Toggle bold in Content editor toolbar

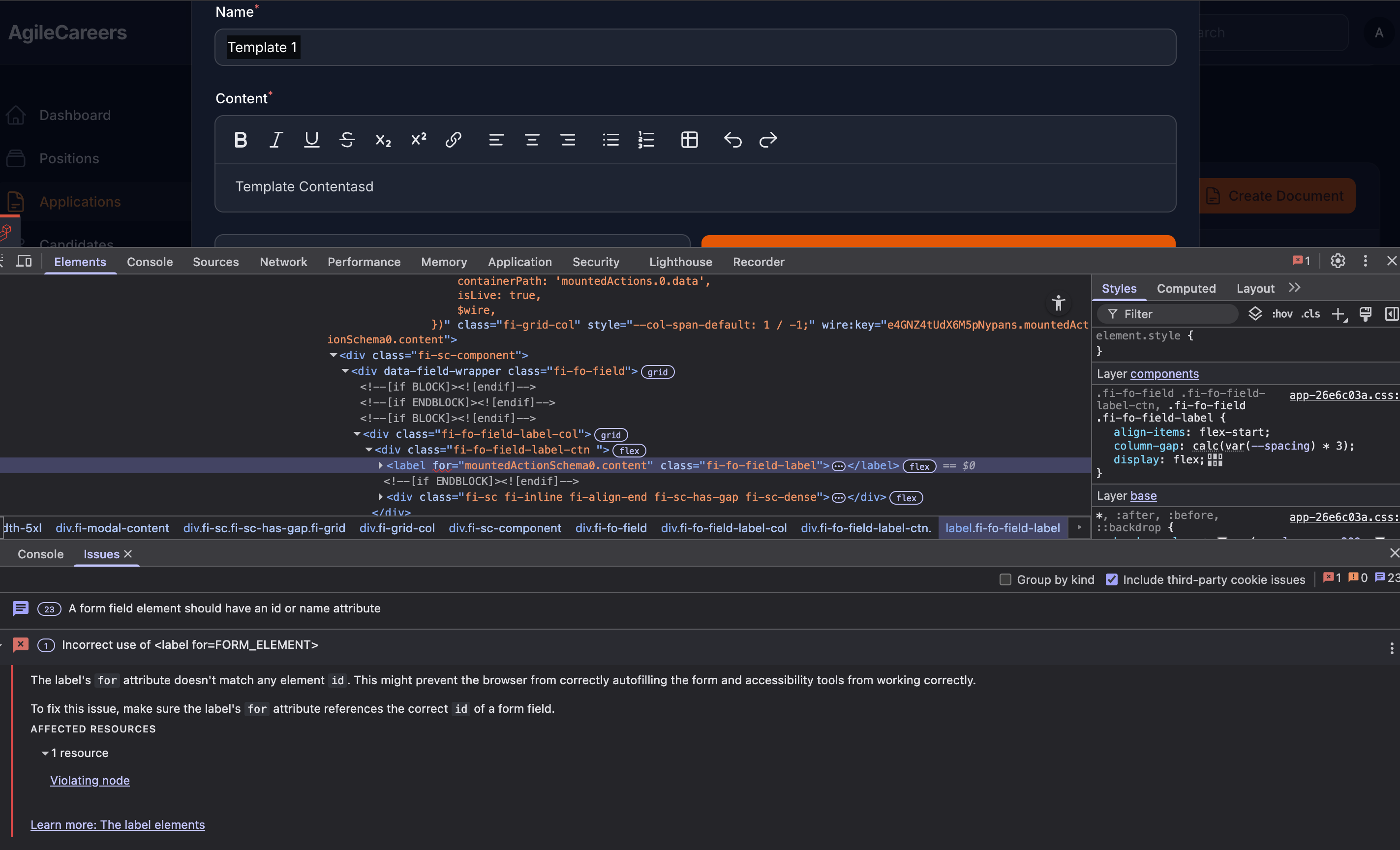[241, 140]
